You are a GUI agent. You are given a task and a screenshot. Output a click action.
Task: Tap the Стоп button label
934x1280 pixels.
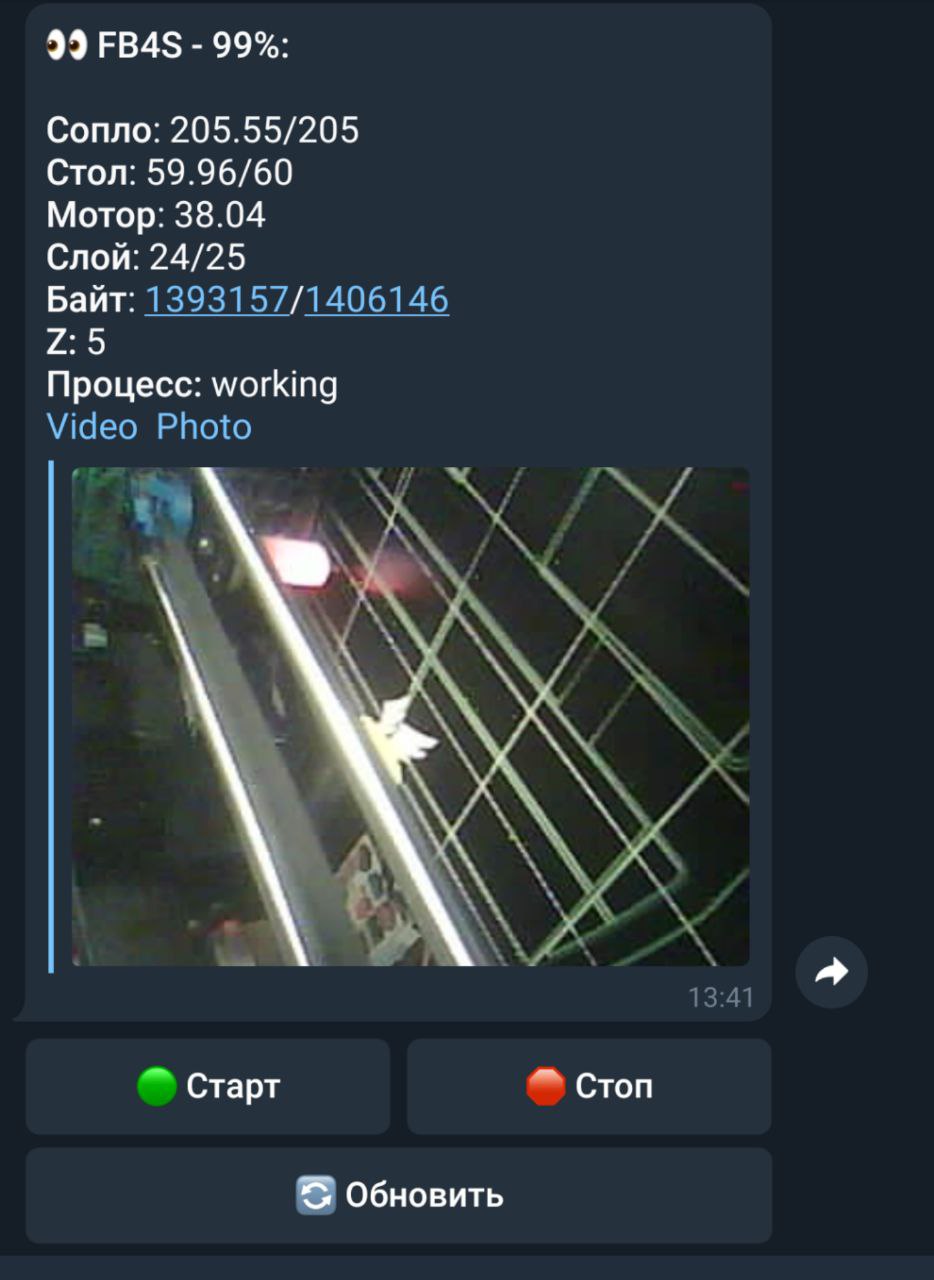click(x=614, y=1086)
